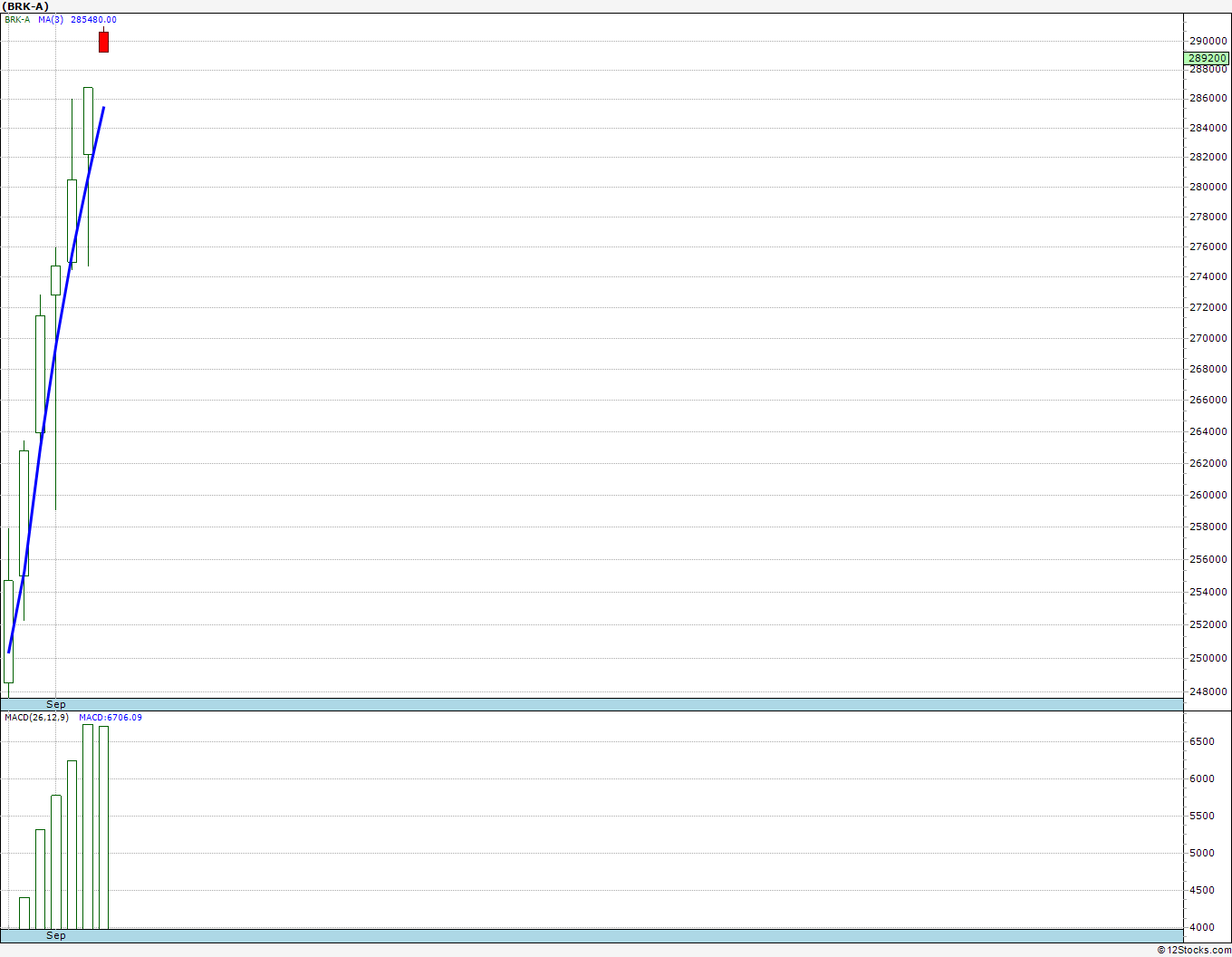
Task: Click the MACD:6706.09 value label
Action: coord(111,717)
